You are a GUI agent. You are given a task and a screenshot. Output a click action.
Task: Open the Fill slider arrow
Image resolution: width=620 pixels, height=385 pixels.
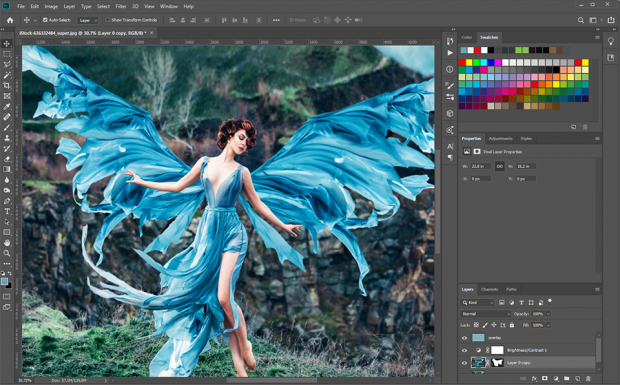pyautogui.click(x=548, y=325)
